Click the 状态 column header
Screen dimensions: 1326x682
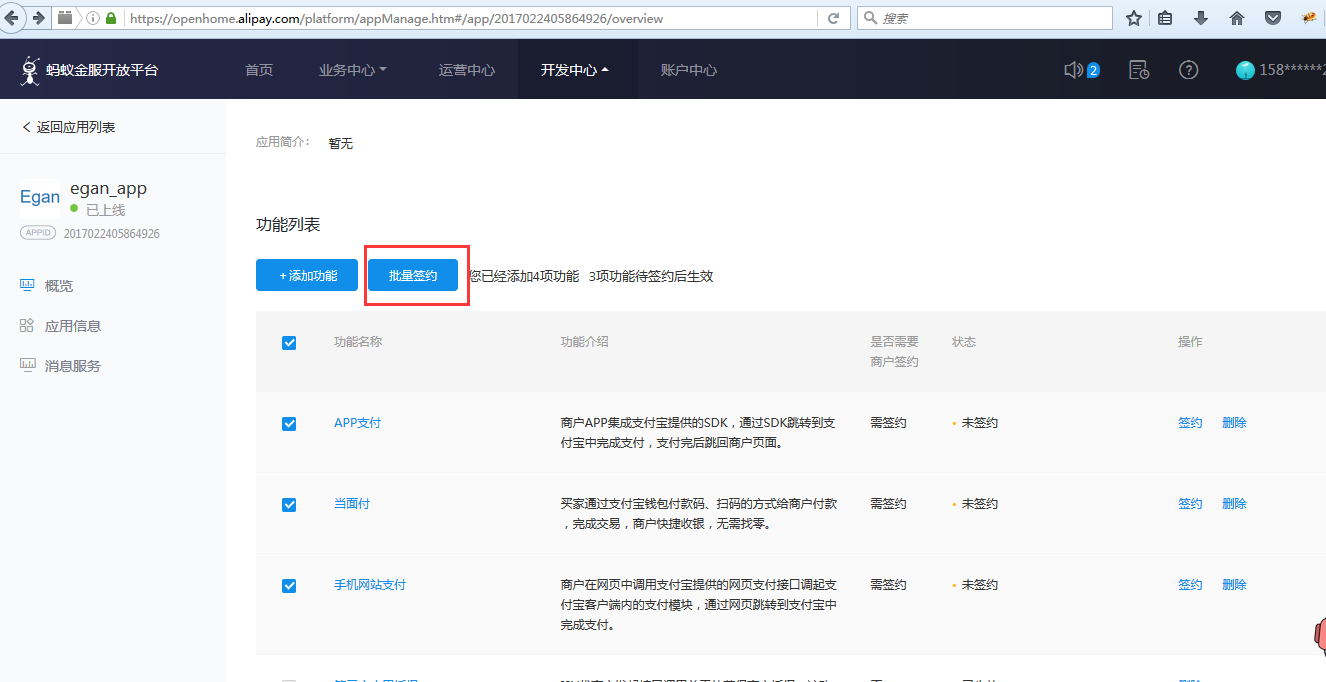pos(964,342)
